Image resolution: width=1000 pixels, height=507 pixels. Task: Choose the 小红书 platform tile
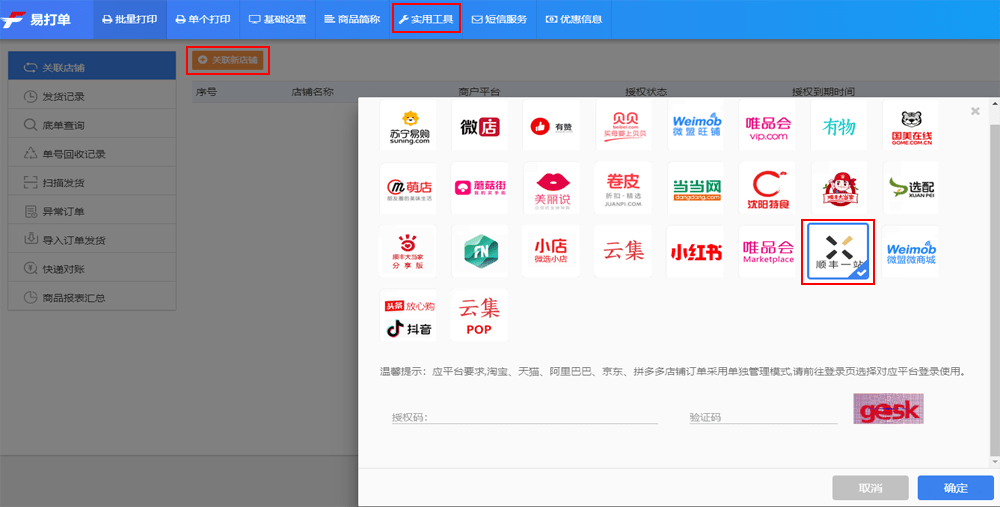pos(696,251)
